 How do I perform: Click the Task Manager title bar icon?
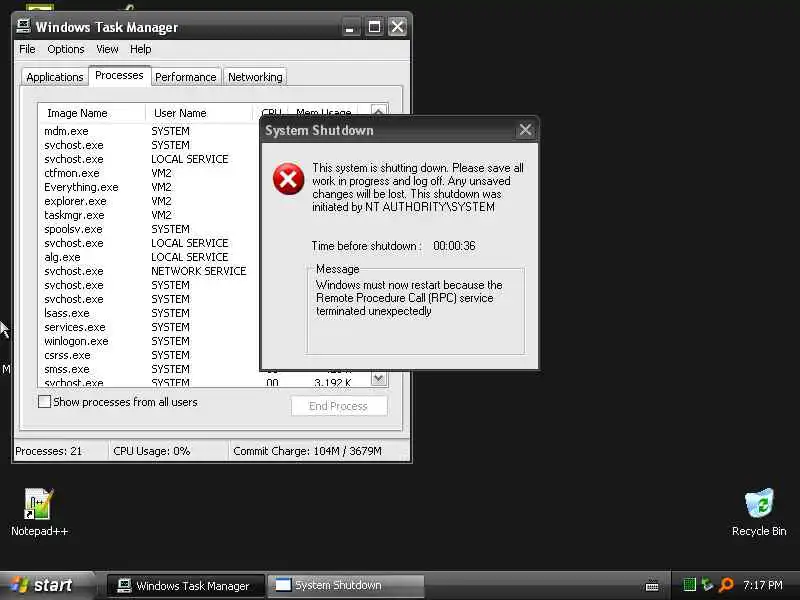tap(23, 26)
